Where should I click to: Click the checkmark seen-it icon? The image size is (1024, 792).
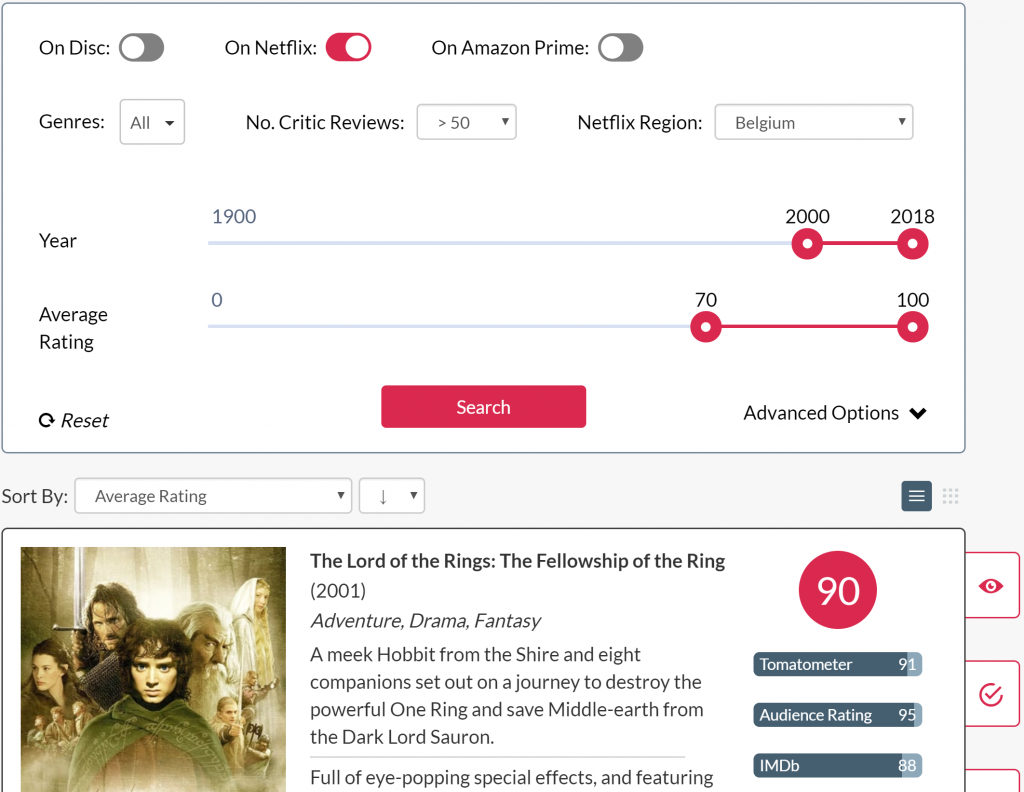point(991,694)
